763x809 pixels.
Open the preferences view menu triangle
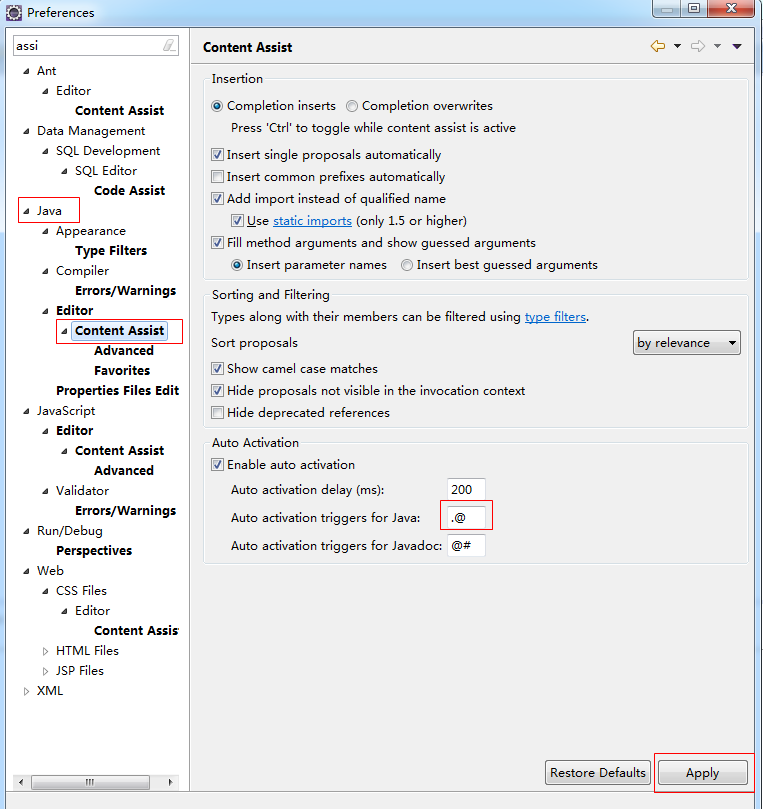[737, 46]
